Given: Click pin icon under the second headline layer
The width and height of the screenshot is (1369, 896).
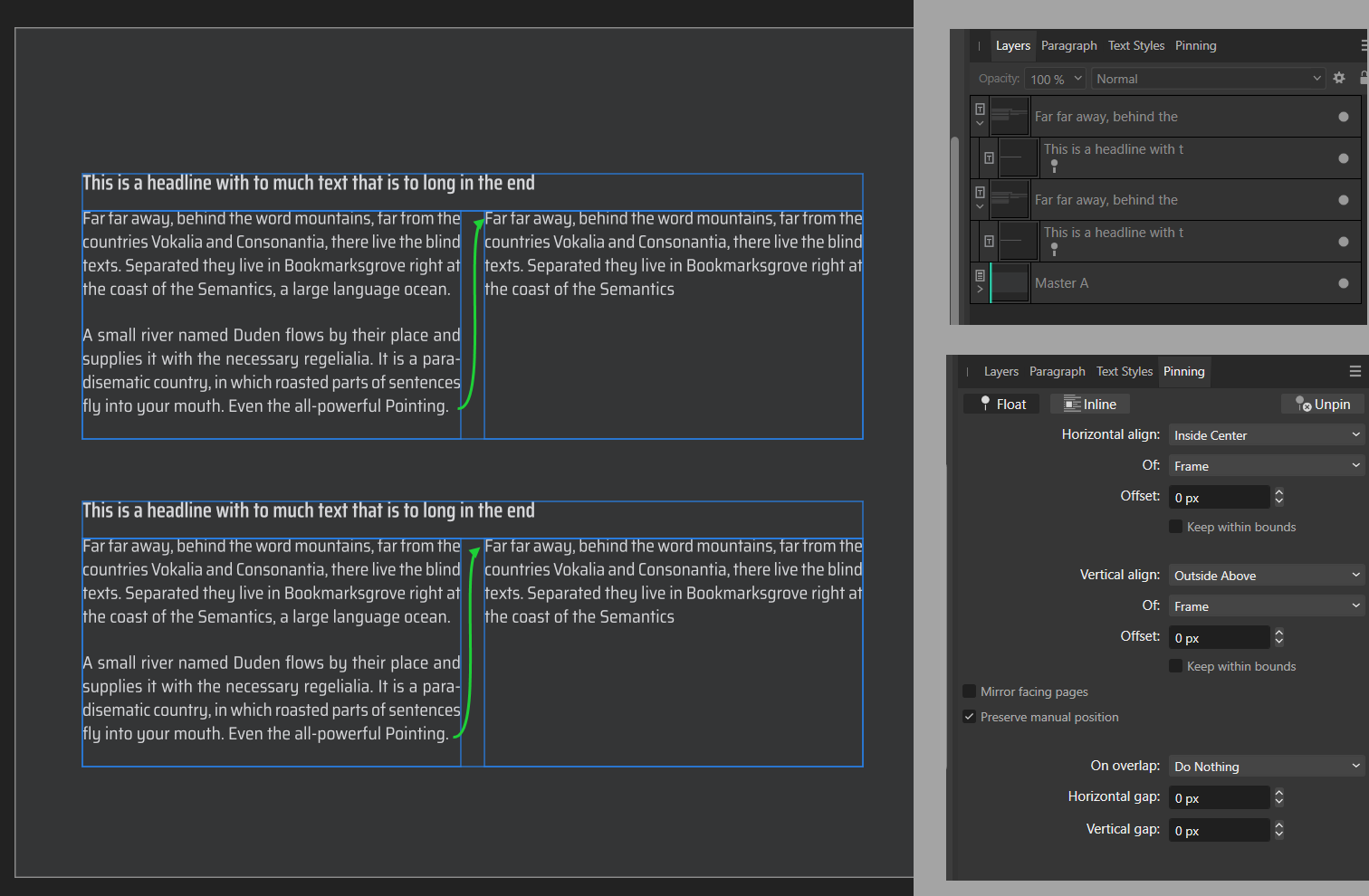Looking at the screenshot, I should [1054, 249].
